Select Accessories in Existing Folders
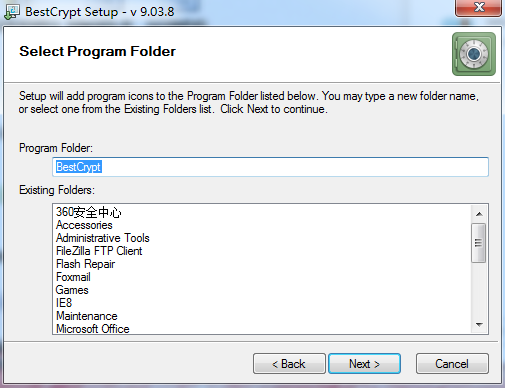The width and height of the screenshot is (505, 388). [84, 225]
